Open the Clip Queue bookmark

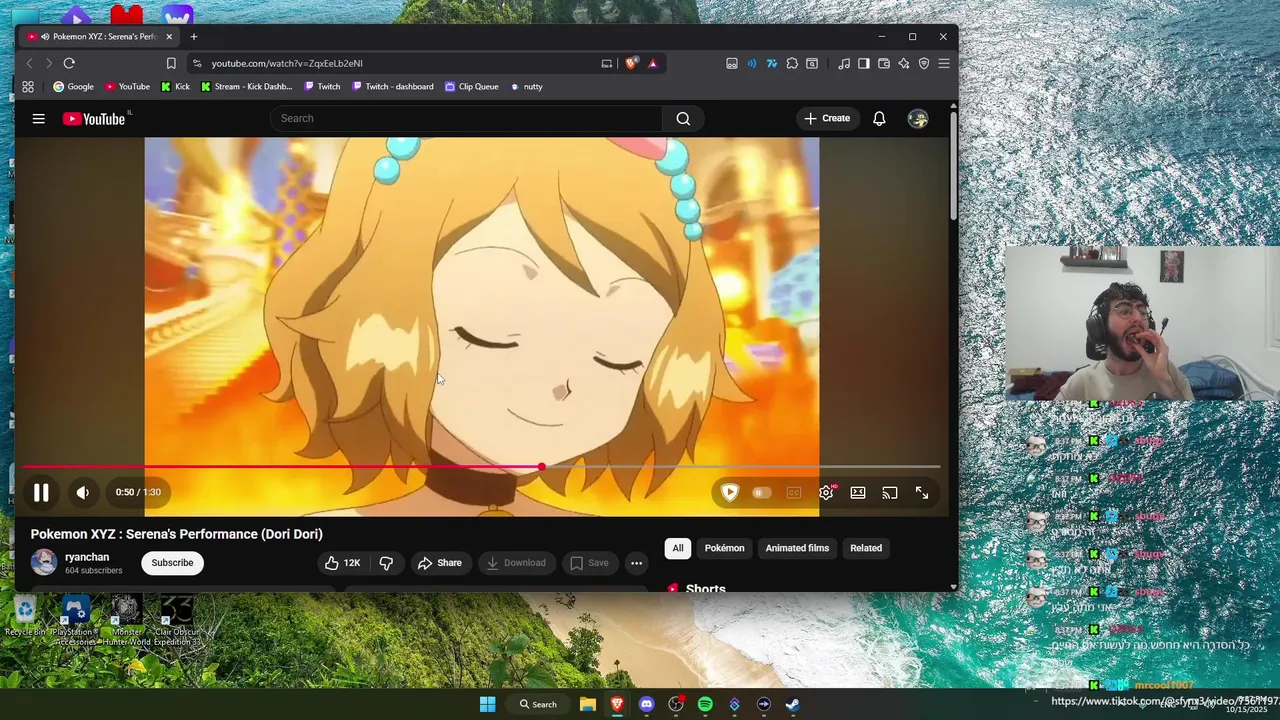472,87
